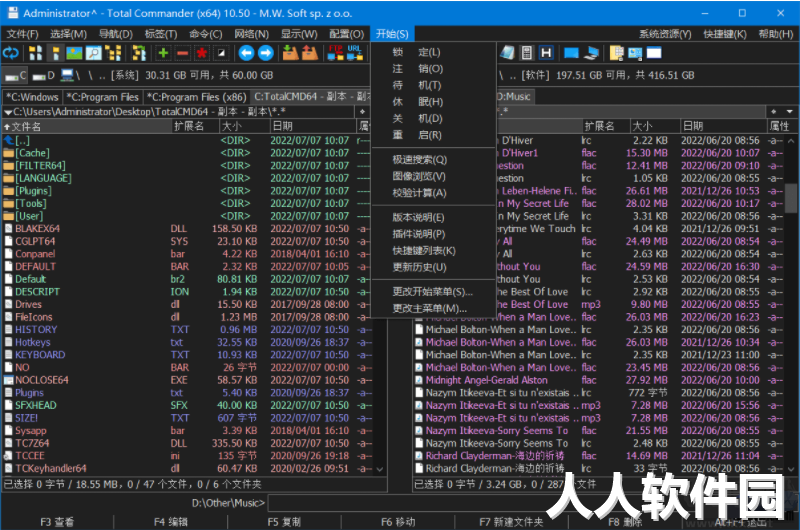This screenshot has width=800, height=530.
Task: Open the left path dropdown arrow
Action: pos(8,112)
